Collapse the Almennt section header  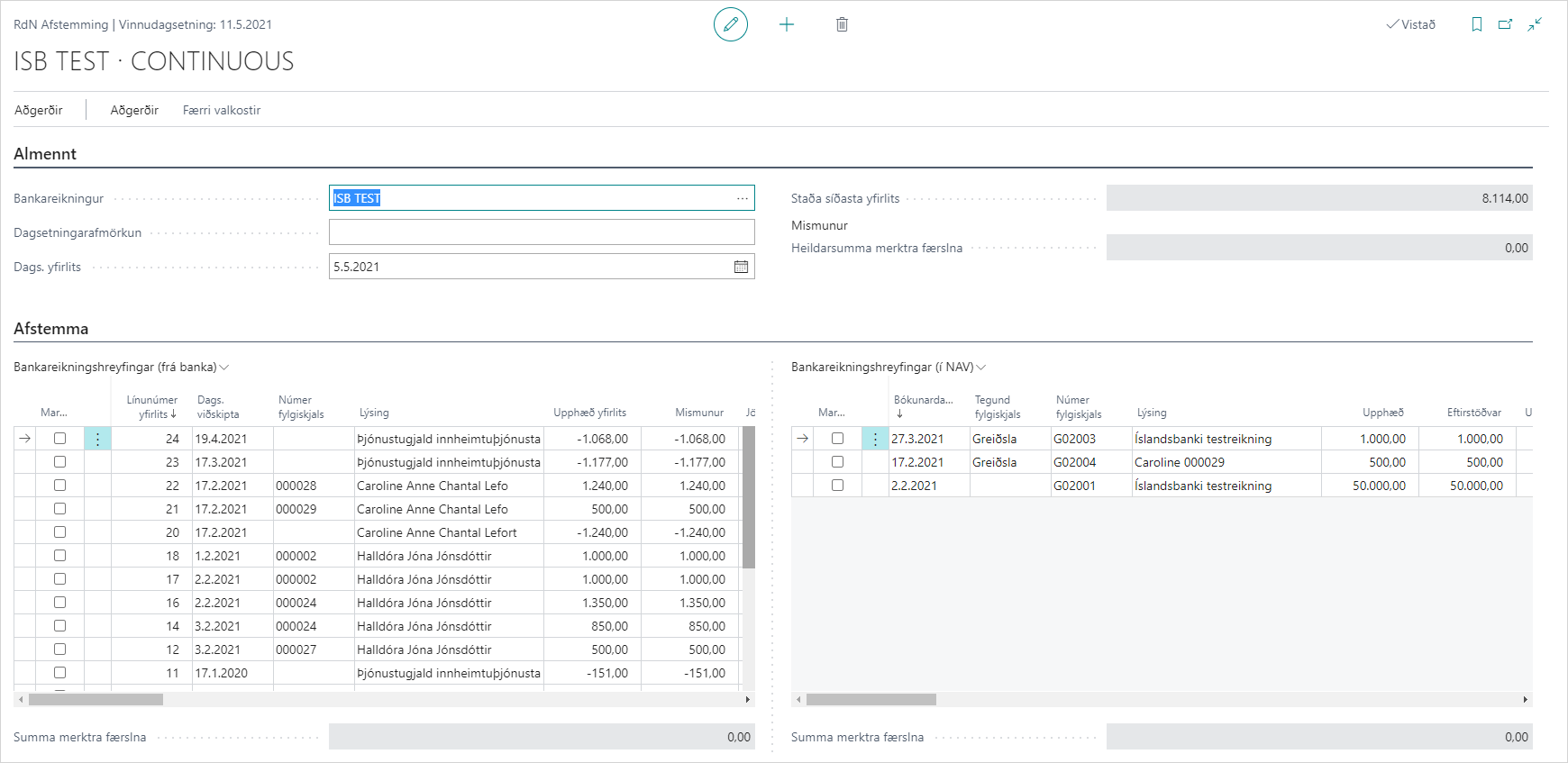tap(45, 154)
